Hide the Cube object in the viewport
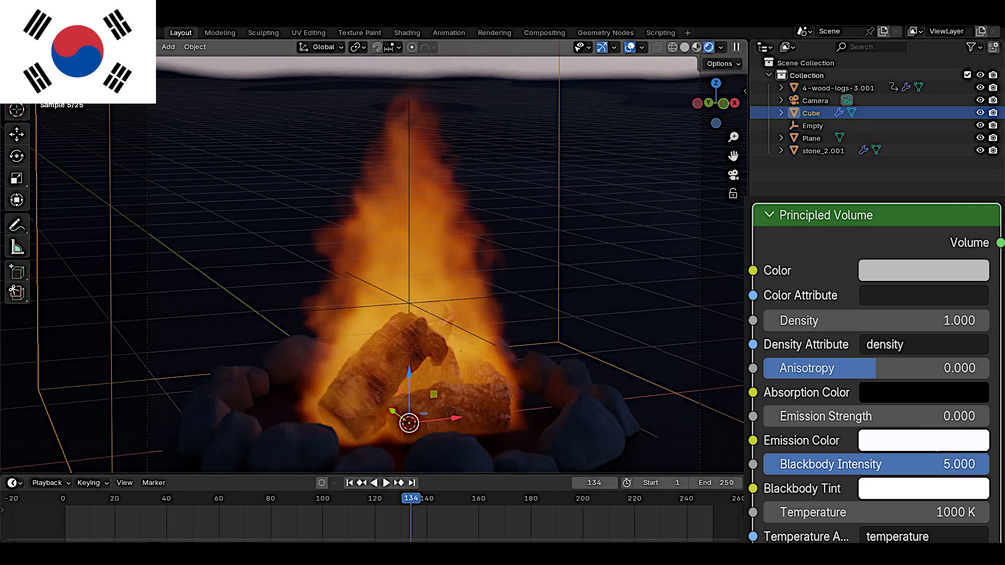Viewport: 1005px width, 565px height. (980, 113)
